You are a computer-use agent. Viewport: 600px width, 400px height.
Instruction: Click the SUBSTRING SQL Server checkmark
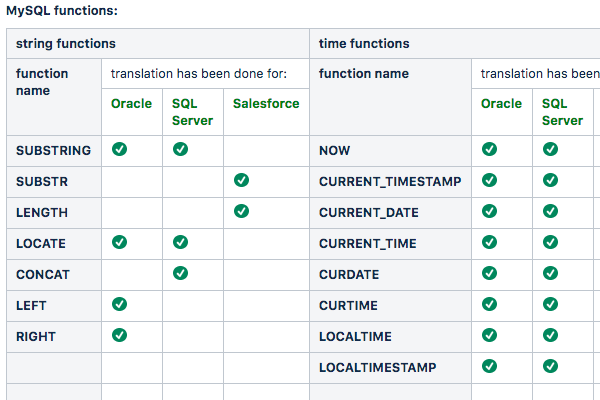coord(180,150)
